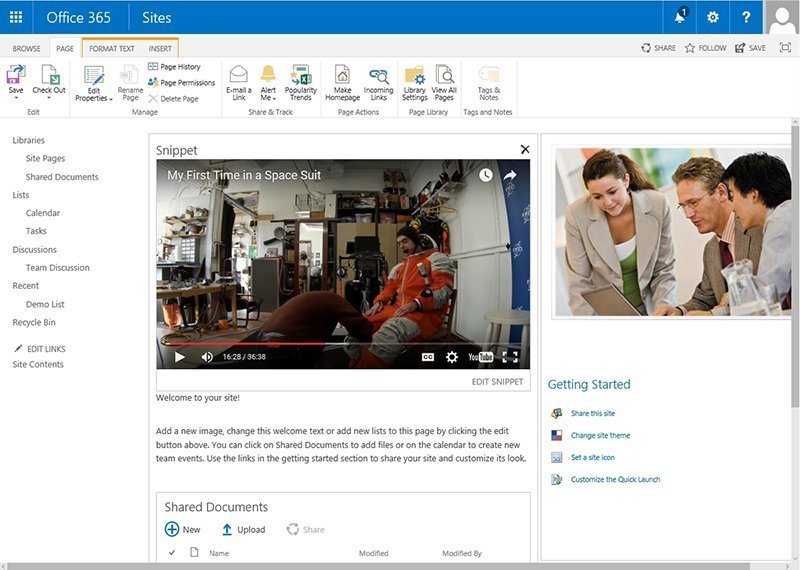Expand the Save dropdown arrow
Screen dimensions: 800x570
click(16, 97)
